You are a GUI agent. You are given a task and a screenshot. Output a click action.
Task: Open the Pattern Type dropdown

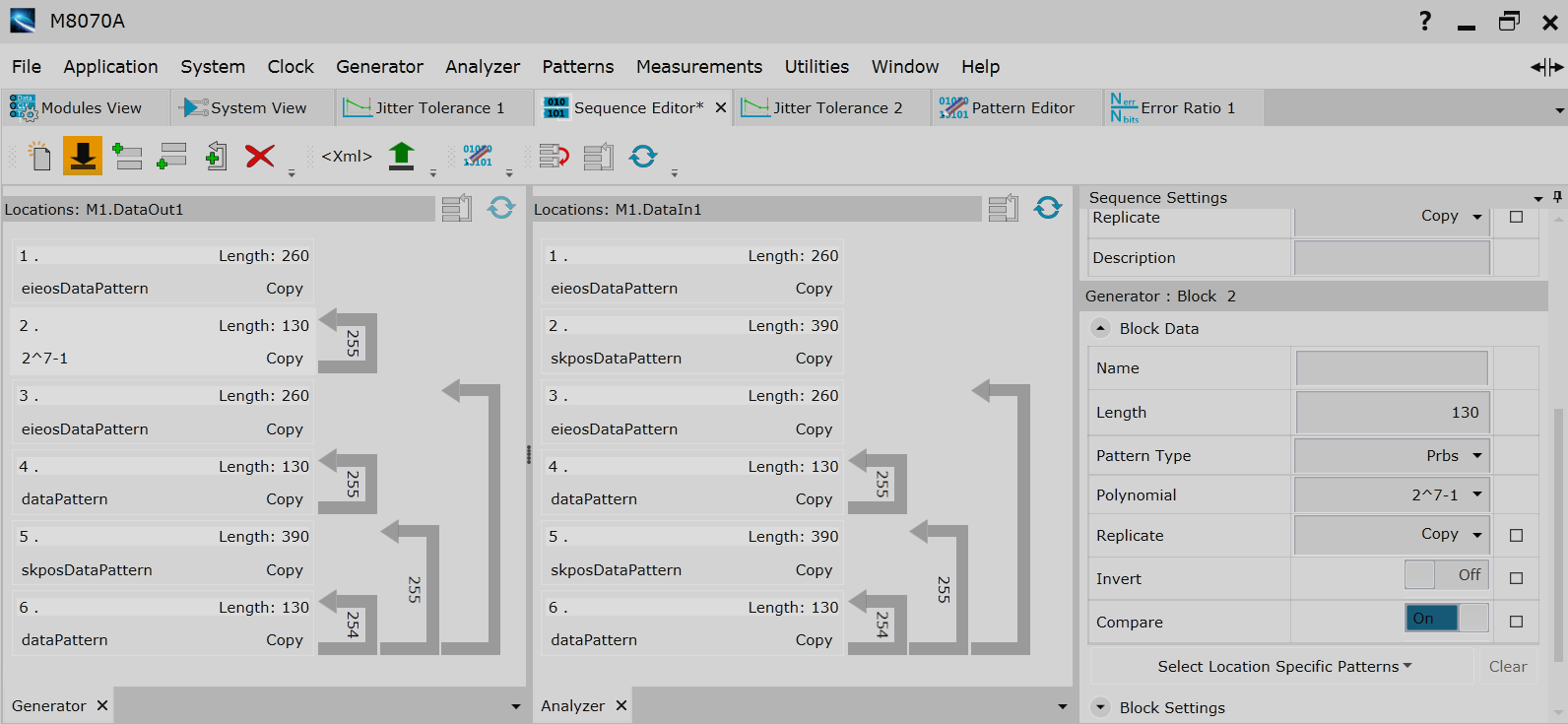click(1392, 456)
